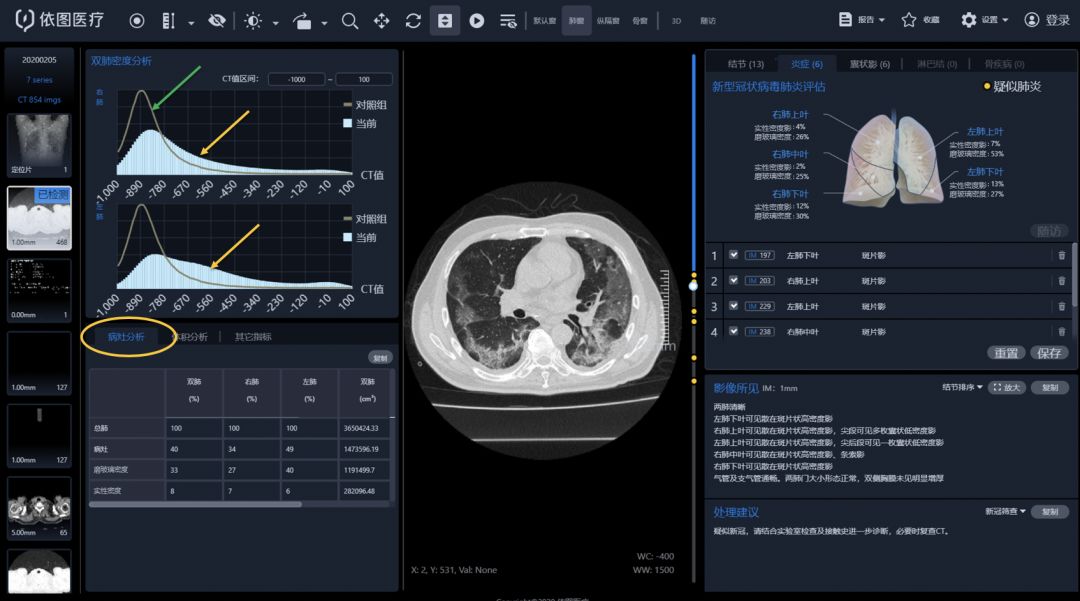1080x601 pixels.
Task: Open the 报告 report menu
Action: pyautogui.click(x=862, y=20)
